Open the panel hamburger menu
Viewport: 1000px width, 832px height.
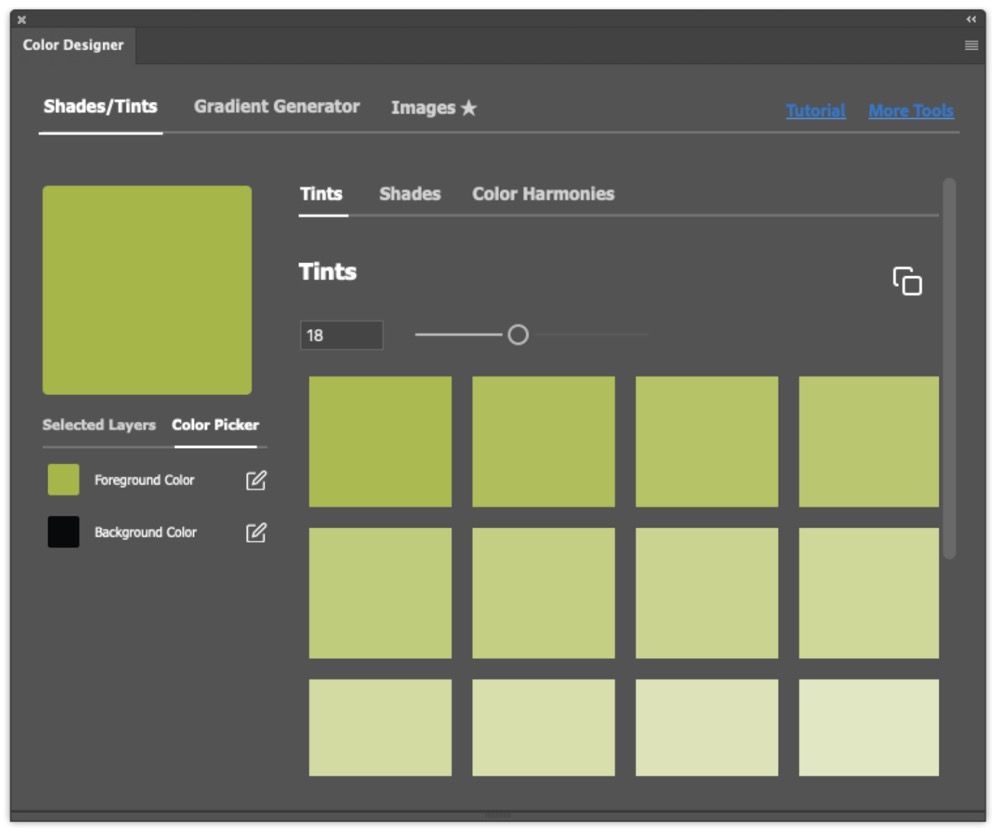[x=971, y=45]
